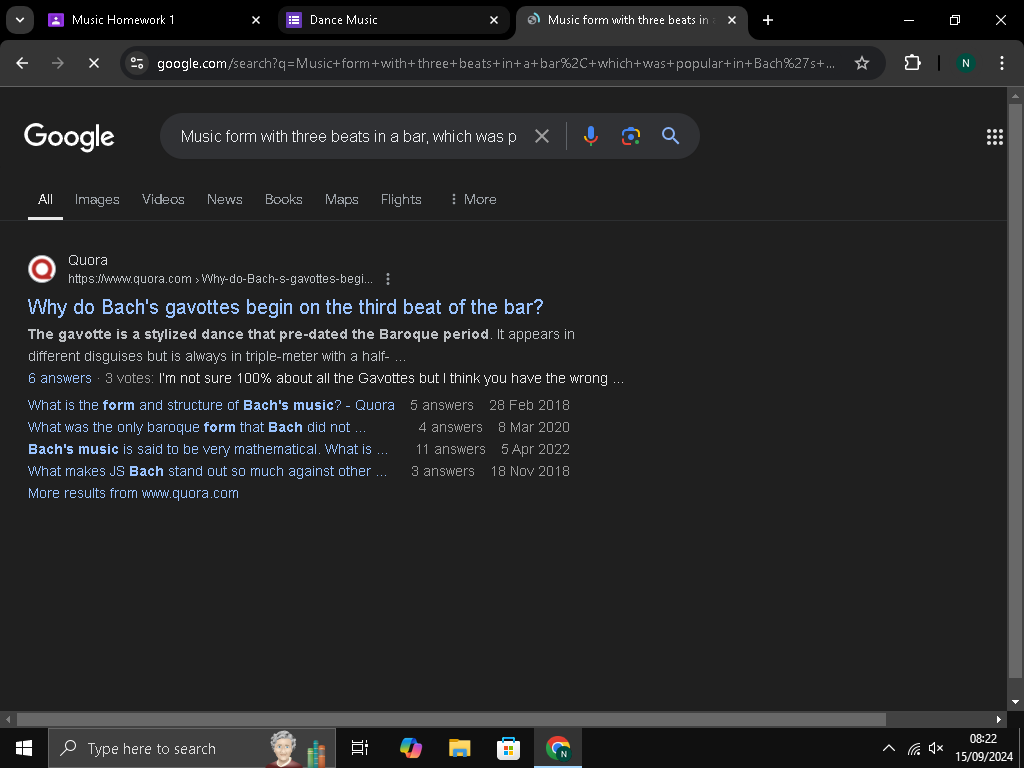
Task: Open the quora.com result URL breadcrumb
Action: (221, 280)
